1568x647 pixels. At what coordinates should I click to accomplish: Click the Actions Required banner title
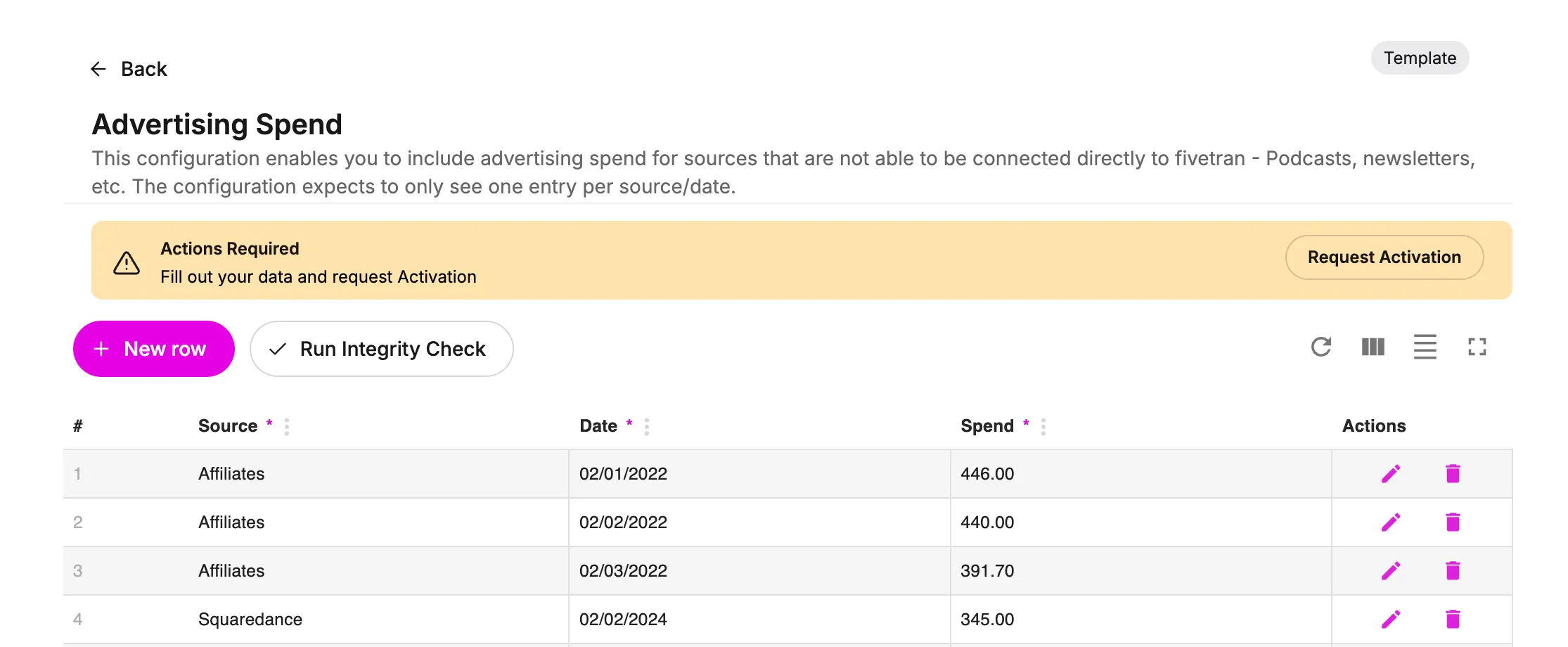pos(230,249)
